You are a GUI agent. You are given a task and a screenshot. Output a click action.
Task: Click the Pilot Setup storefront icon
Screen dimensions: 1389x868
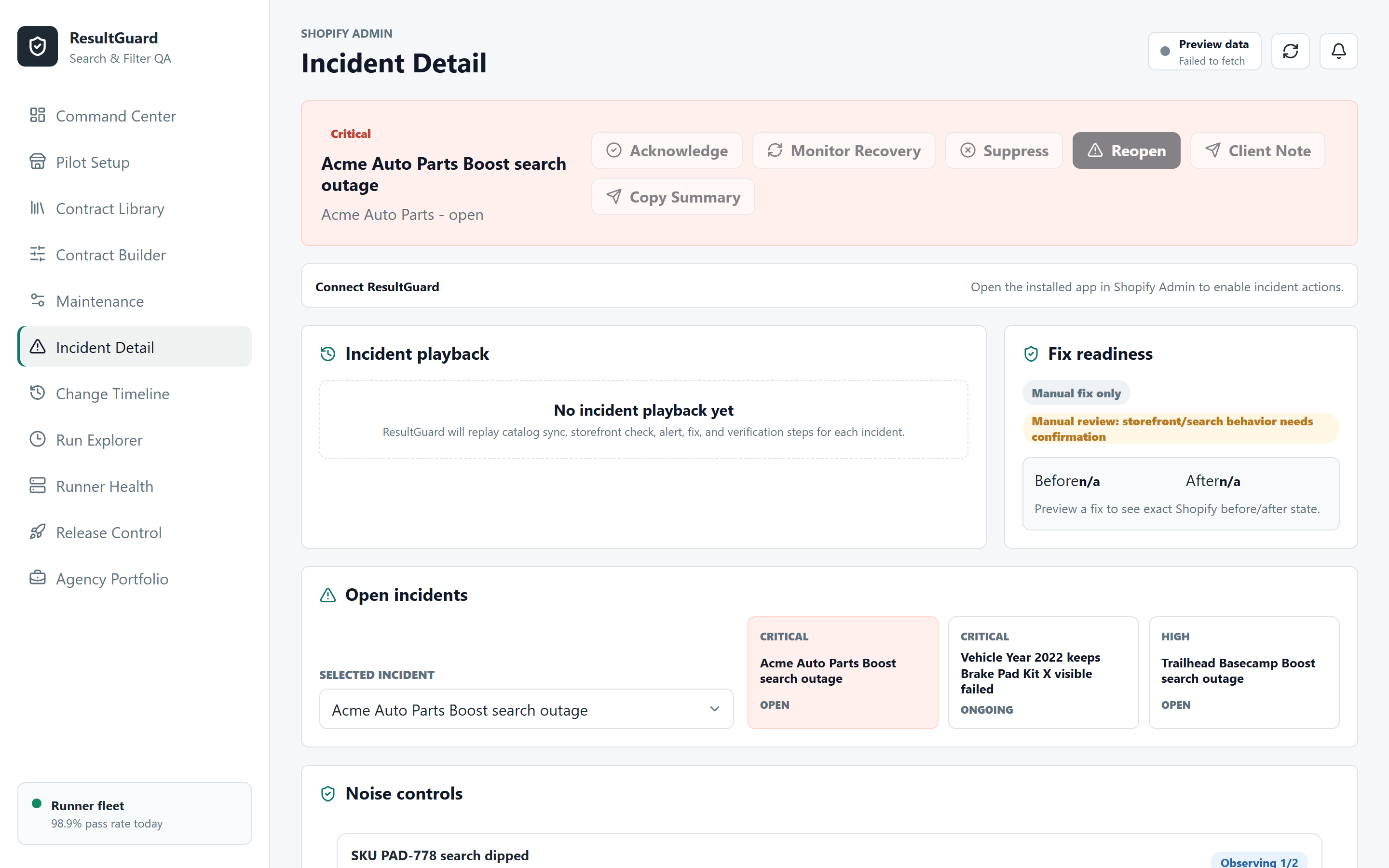pos(37,162)
